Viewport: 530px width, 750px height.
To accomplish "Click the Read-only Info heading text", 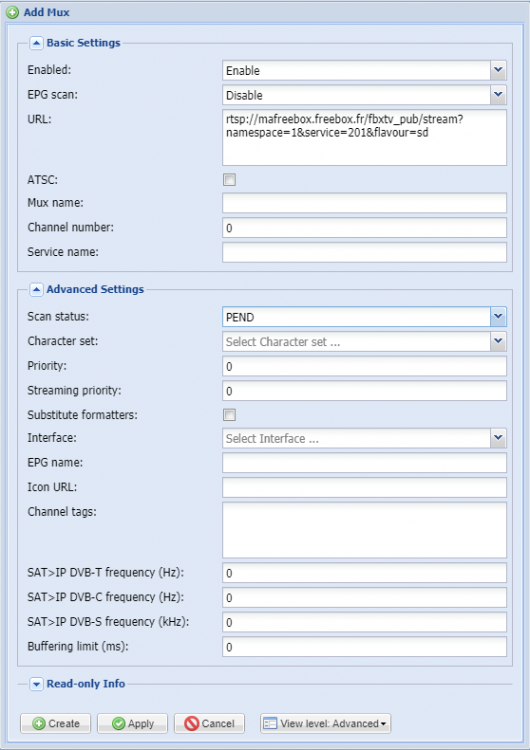I will (x=86, y=684).
